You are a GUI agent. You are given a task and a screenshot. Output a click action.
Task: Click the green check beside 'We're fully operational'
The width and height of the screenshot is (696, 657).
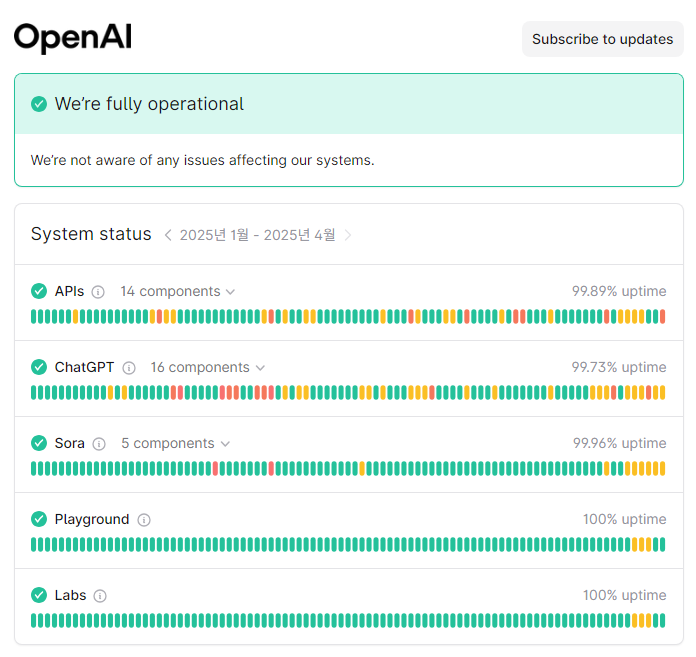[39, 104]
